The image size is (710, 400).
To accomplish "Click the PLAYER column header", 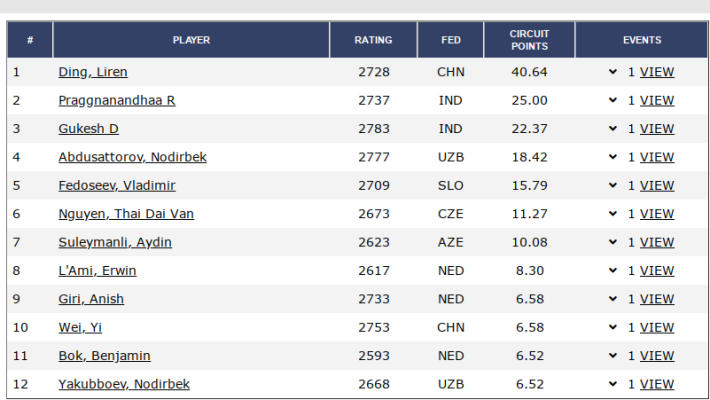I will click(191, 40).
